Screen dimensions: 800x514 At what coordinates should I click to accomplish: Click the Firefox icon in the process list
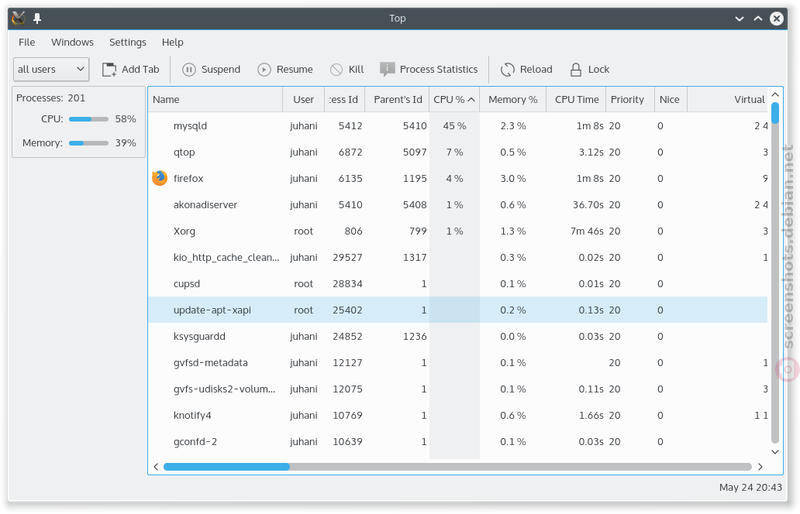click(160, 178)
